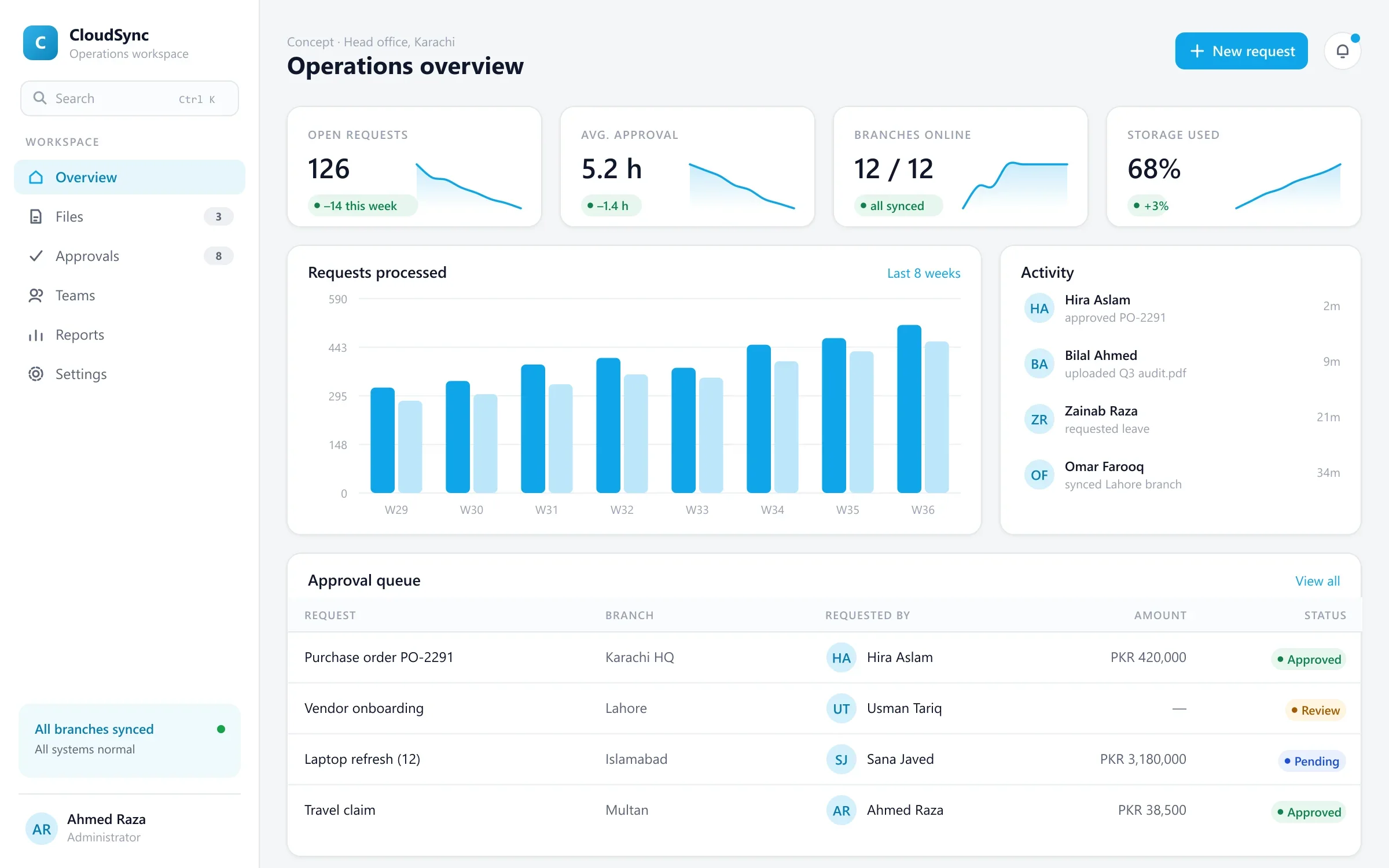
Task: Click the PKR 3,180,000 amount
Action: point(1143,759)
